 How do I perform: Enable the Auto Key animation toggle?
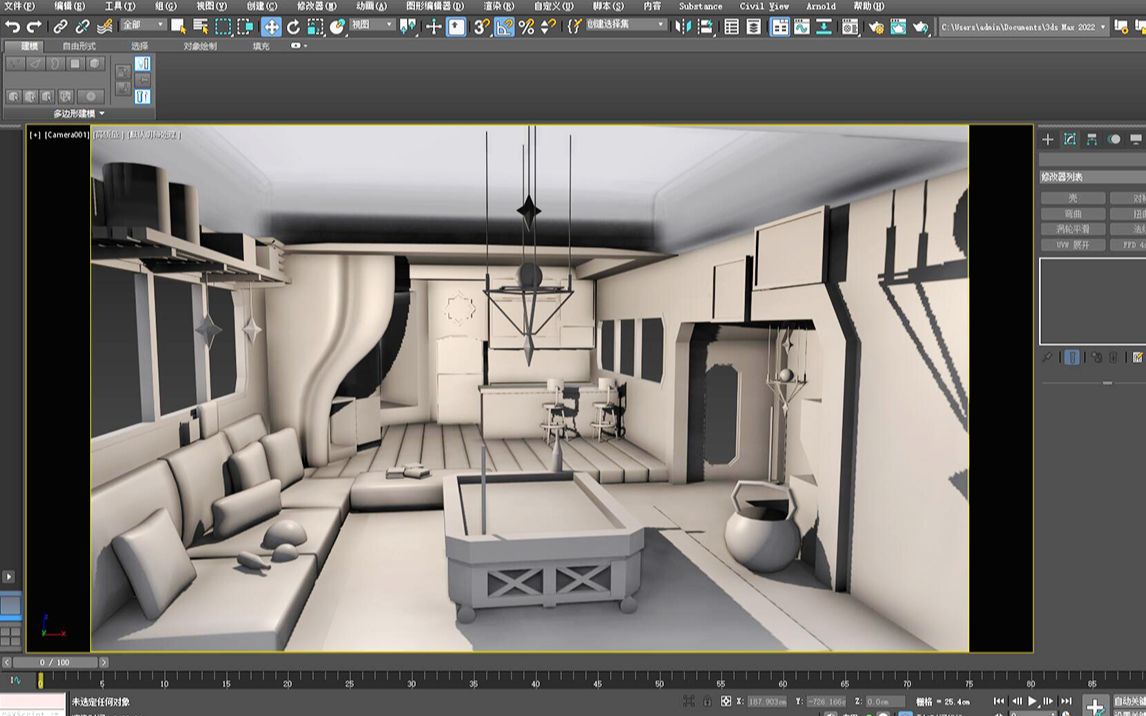(1127, 702)
